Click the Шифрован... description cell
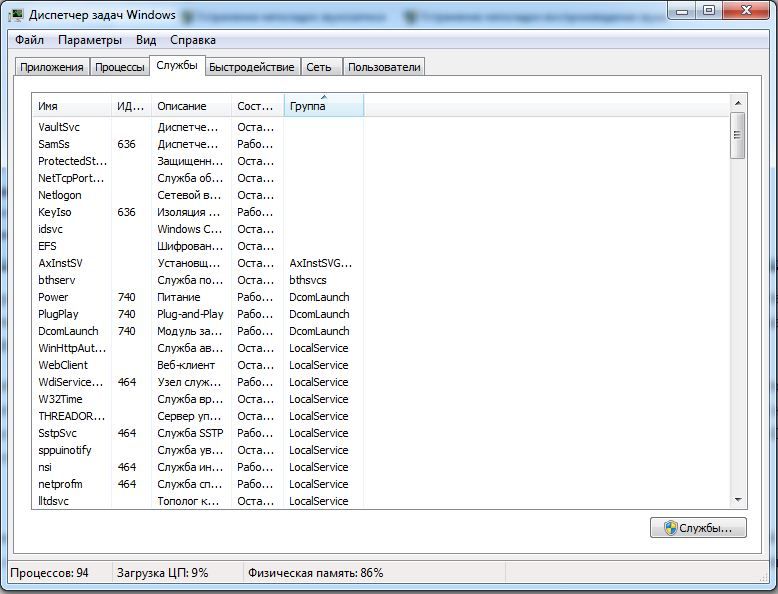 pyautogui.click(x=190, y=246)
